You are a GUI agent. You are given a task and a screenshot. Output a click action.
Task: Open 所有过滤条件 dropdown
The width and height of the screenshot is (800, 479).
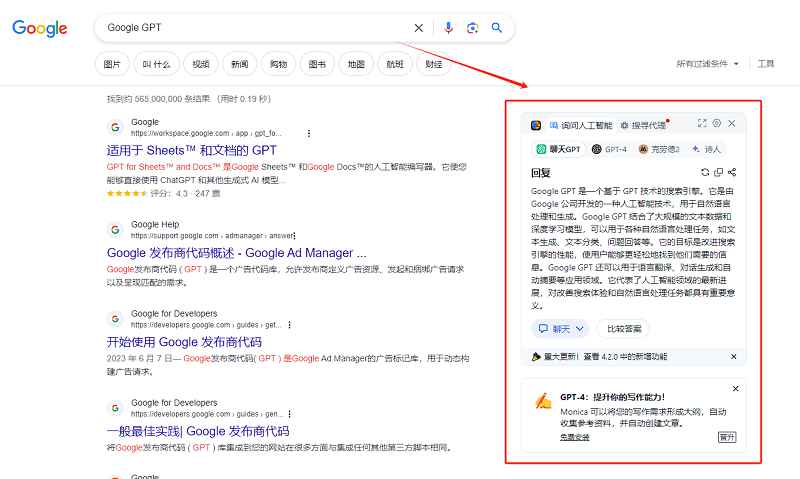pyautogui.click(x=708, y=64)
